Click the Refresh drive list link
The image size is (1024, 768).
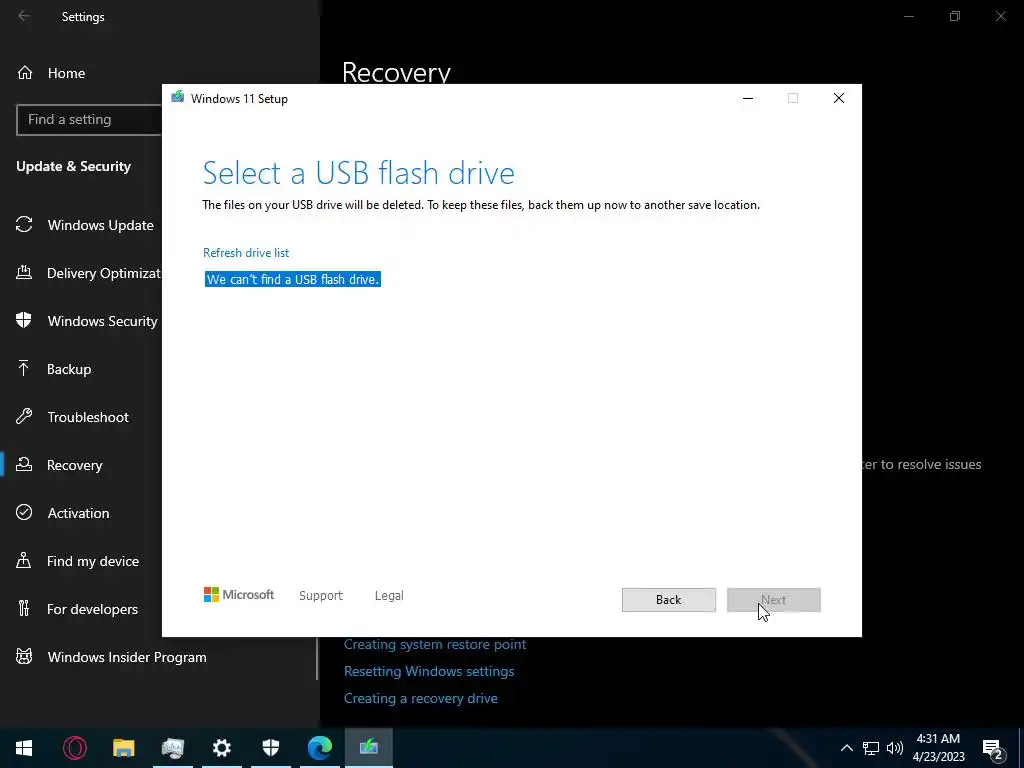click(246, 253)
